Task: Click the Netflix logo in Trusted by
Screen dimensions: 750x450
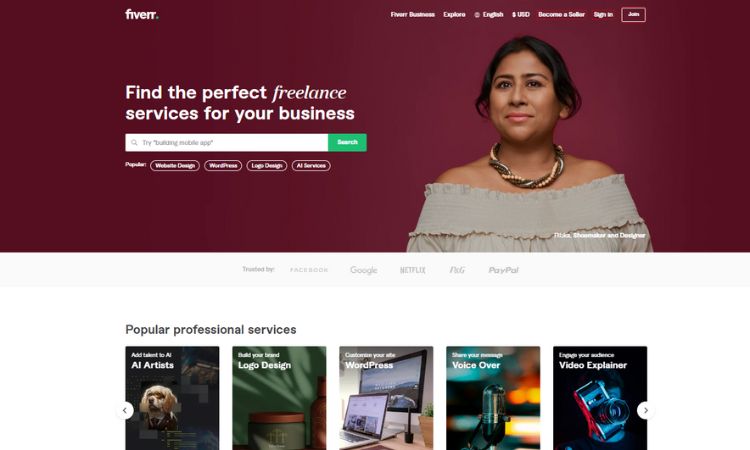Action: [x=412, y=270]
